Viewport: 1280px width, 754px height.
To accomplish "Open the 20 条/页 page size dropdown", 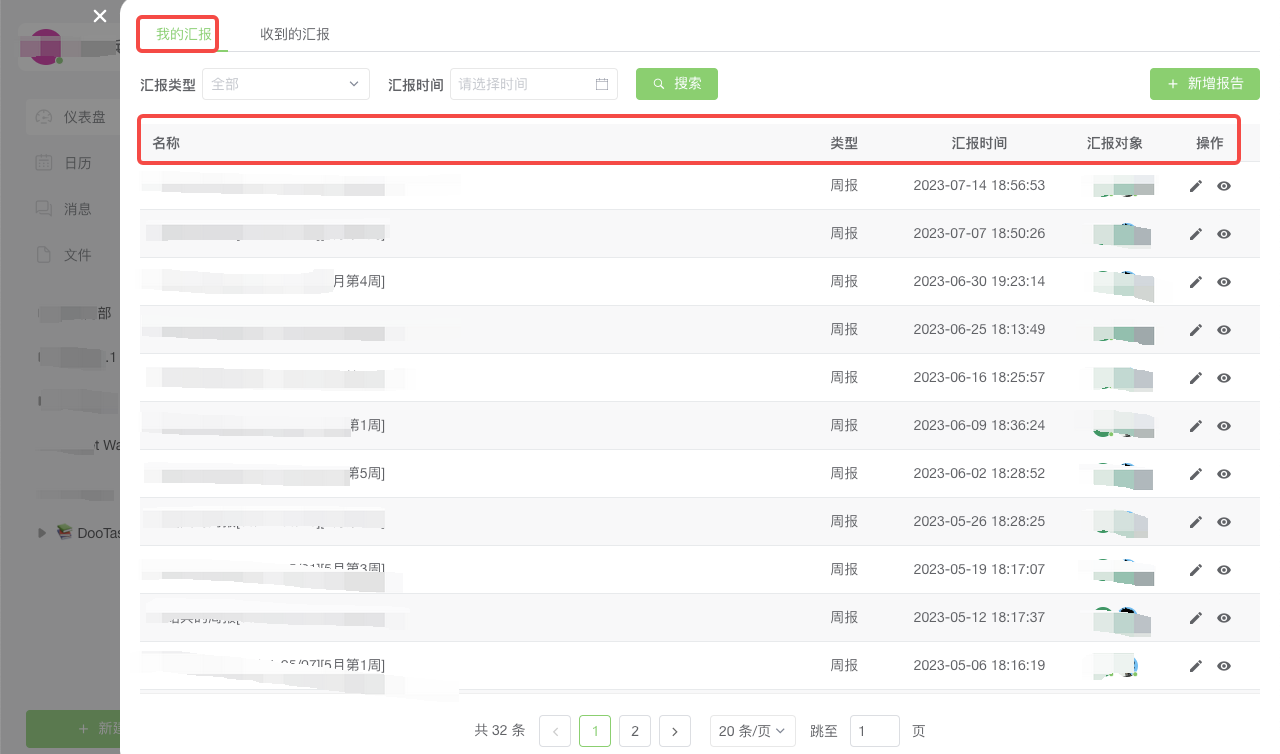I will pyautogui.click(x=752, y=731).
